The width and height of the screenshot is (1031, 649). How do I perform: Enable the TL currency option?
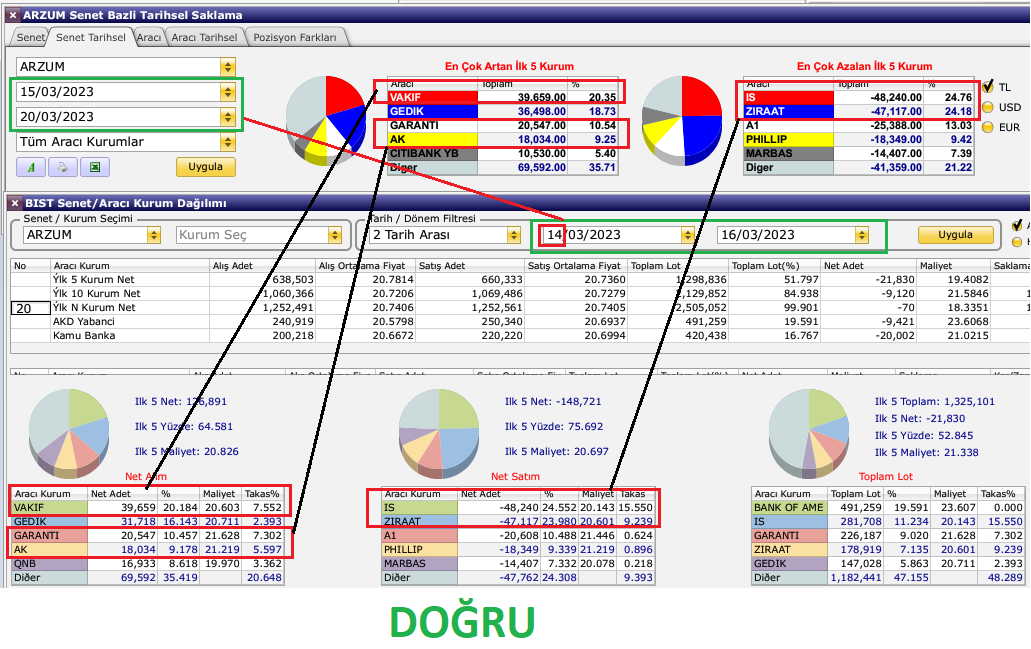pyautogui.click(x=988, y=86)
